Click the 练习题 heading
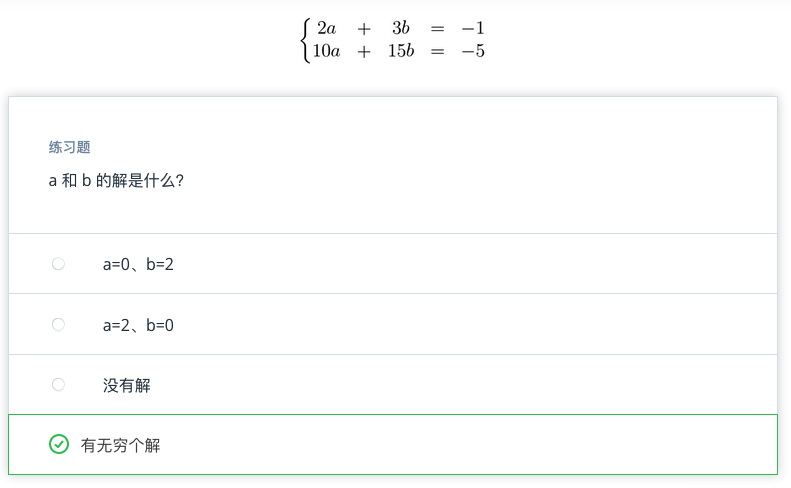The width and height of the screenshot is (791, 488). 70,147
